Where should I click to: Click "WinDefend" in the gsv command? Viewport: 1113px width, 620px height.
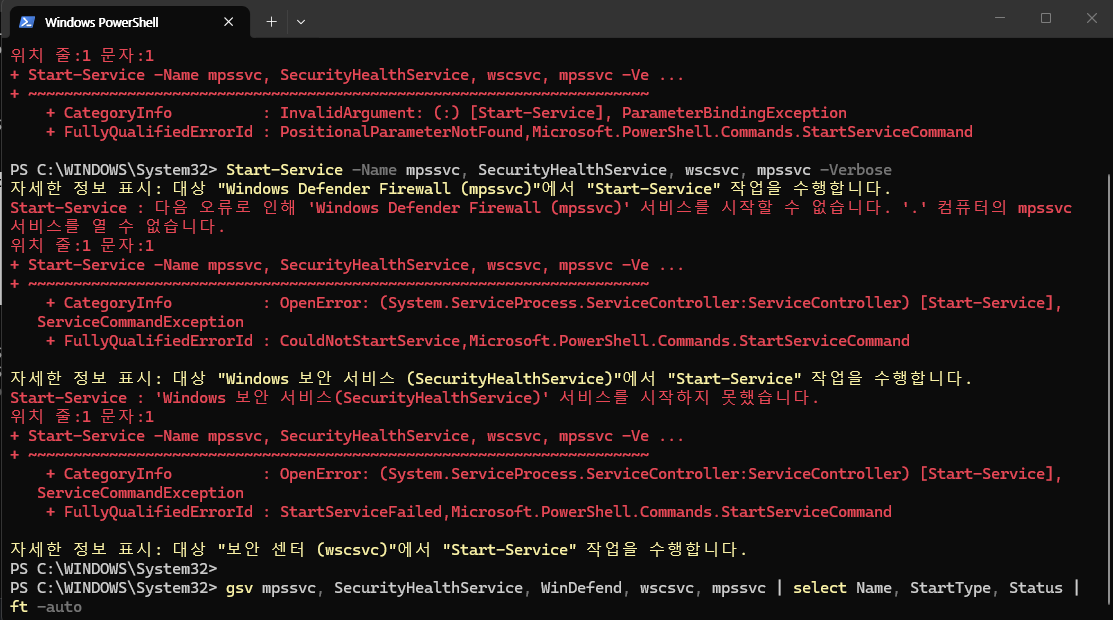click(x=581, y=588)
